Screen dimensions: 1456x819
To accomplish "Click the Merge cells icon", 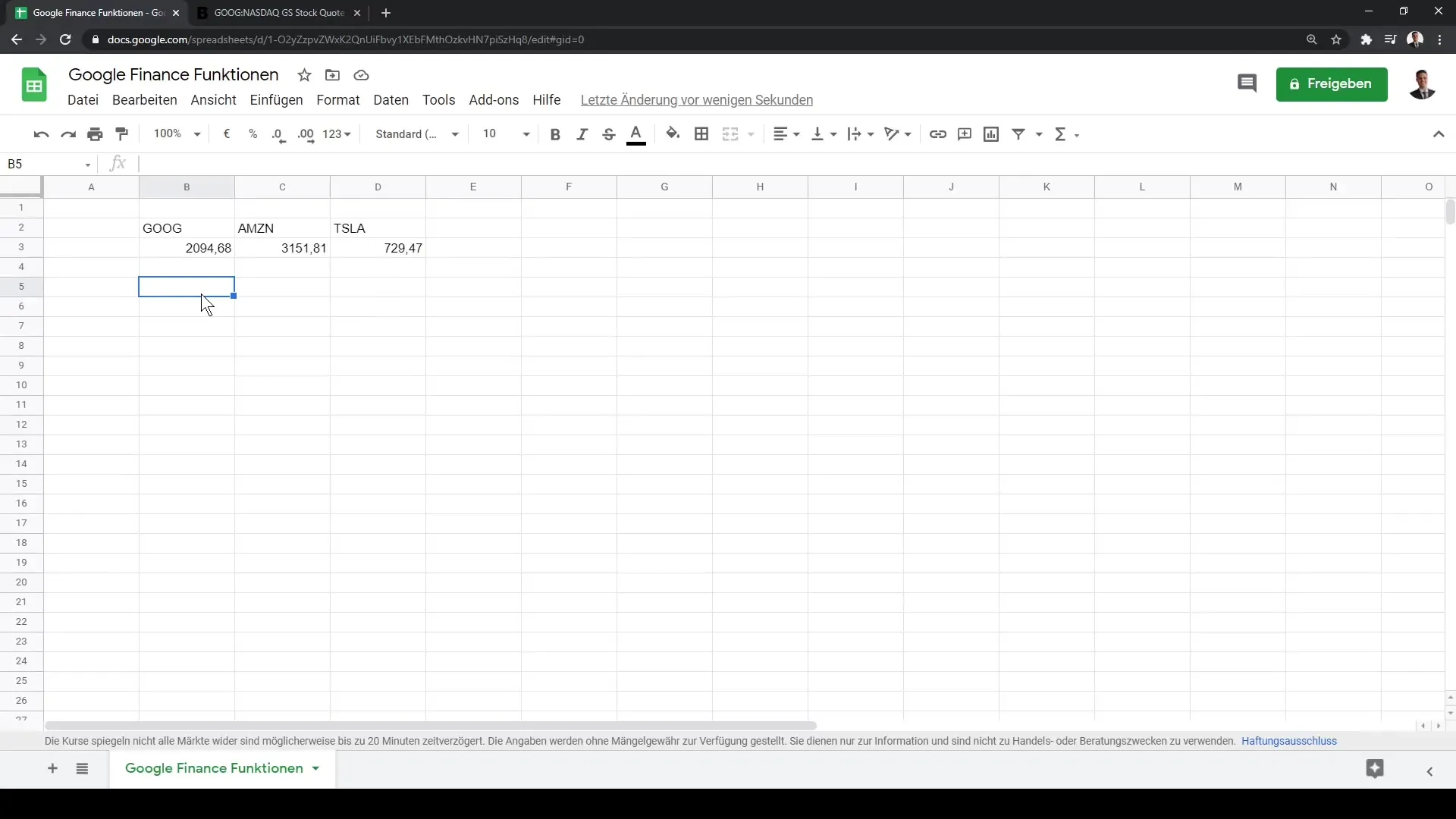I will tap(730, 134).
